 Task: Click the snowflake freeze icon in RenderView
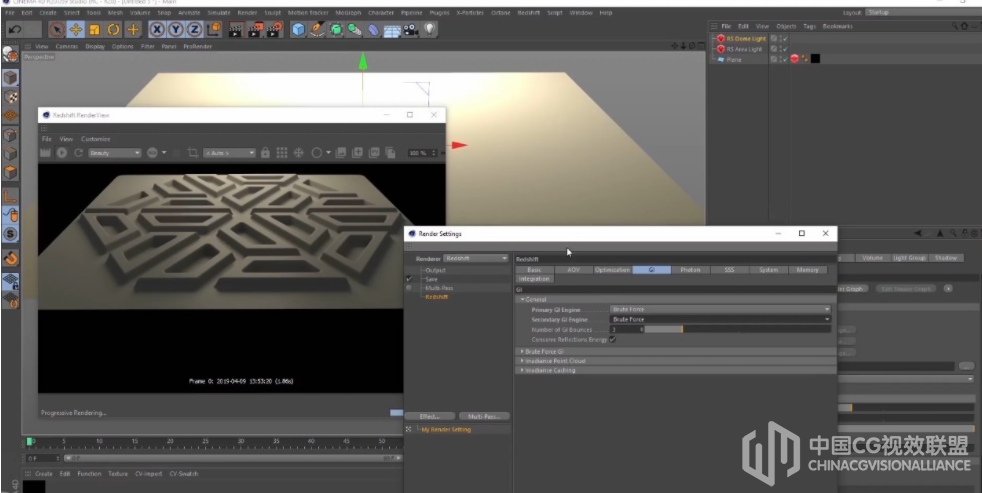click(x=299, y=153)
